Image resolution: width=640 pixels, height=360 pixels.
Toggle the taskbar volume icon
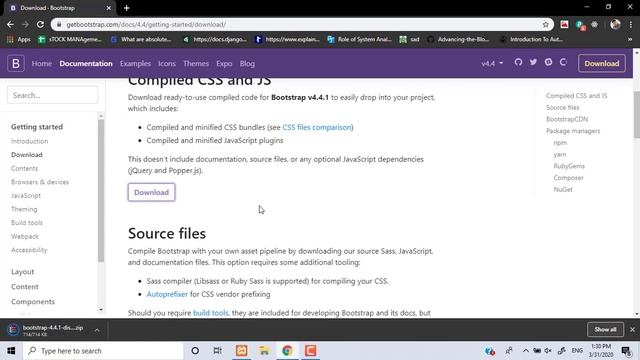[548, 351]
